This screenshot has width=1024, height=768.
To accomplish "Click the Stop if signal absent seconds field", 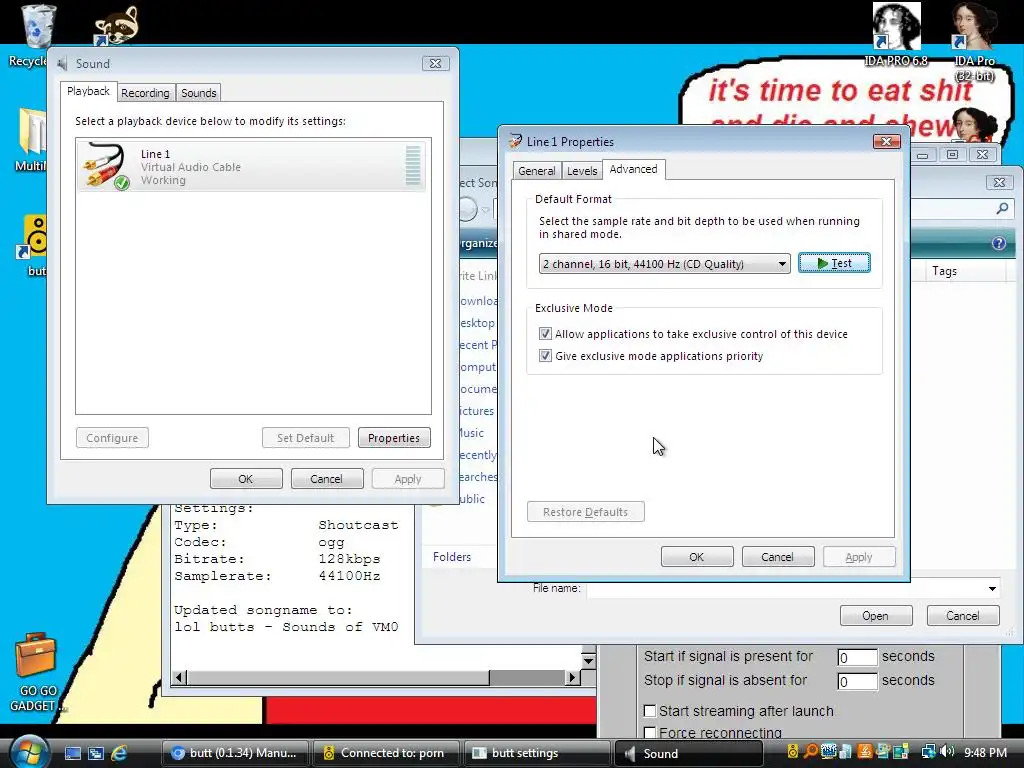I will 857,681.
